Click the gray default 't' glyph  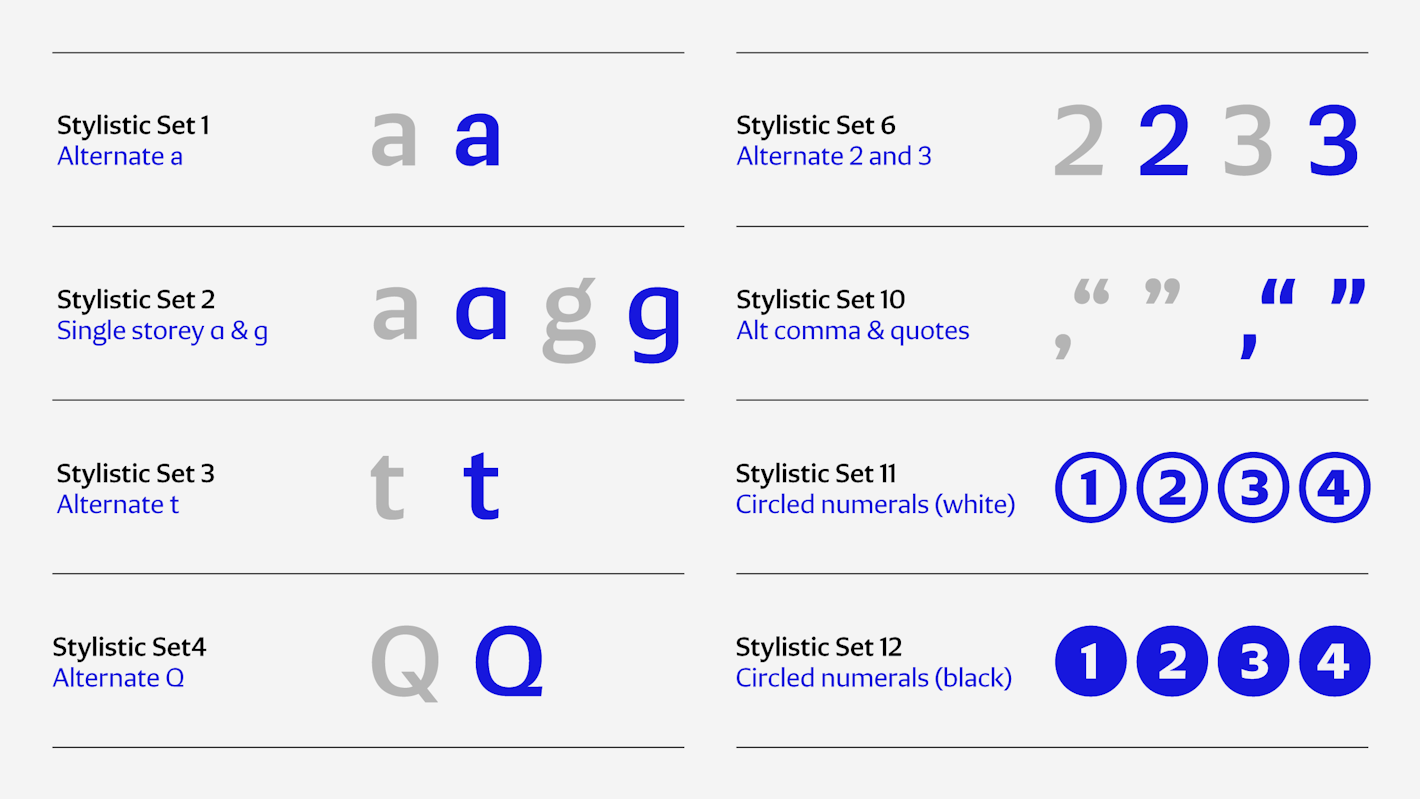[x=388, y=486]
